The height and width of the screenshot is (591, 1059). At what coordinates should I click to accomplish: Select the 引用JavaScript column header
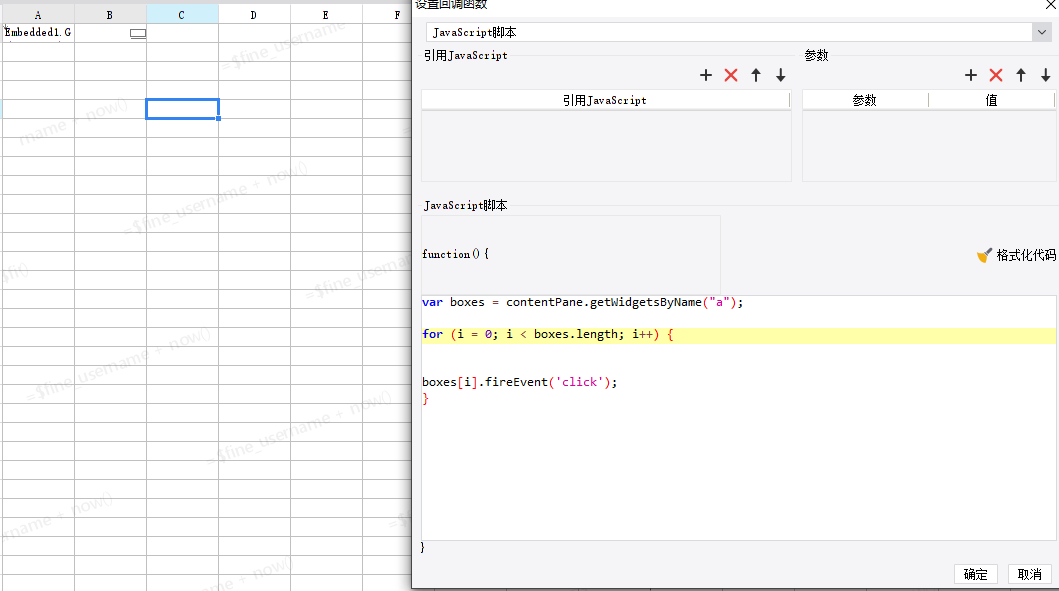pos(605,100)
